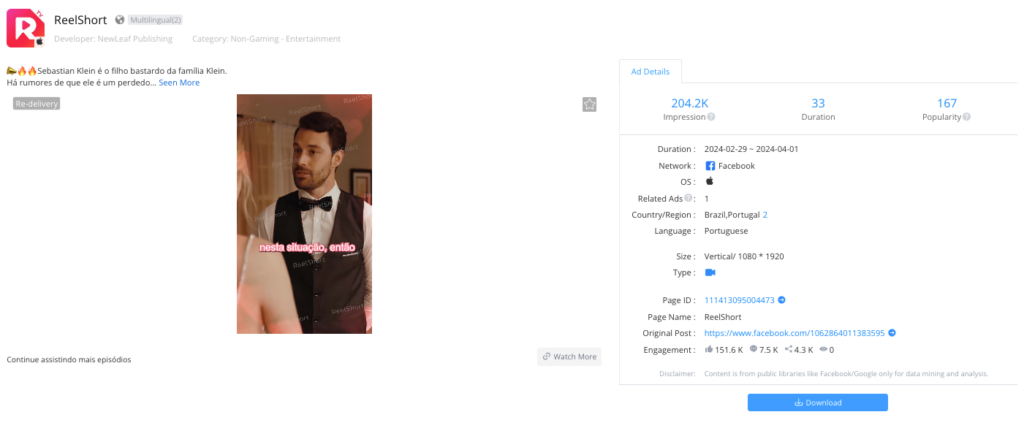
Task: Click the Related Ads help icon
Action: point(688,198)
